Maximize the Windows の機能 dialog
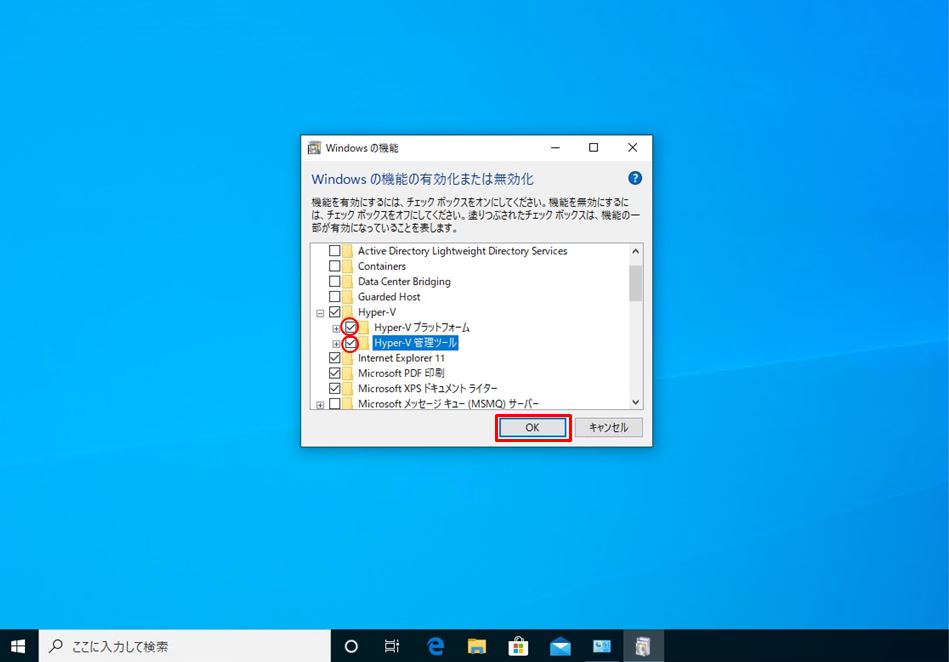This screenshot has width=949, height=662. [594, 148]
